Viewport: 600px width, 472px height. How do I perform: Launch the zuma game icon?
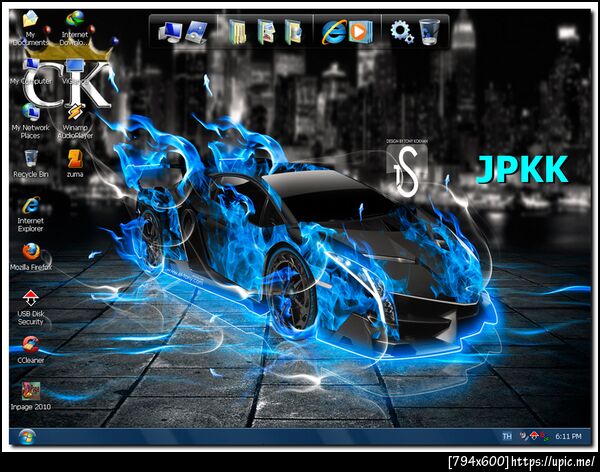point(75,164)
